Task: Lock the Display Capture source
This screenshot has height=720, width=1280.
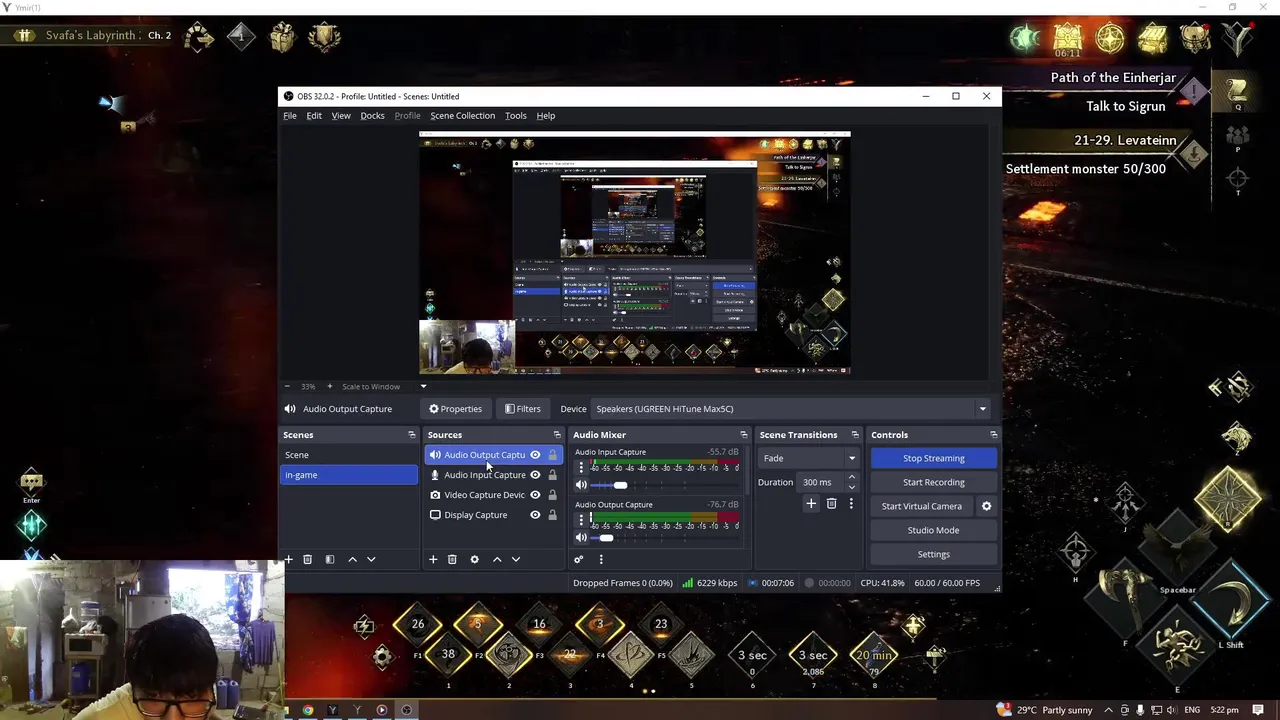Action: [x=552, y=515]
